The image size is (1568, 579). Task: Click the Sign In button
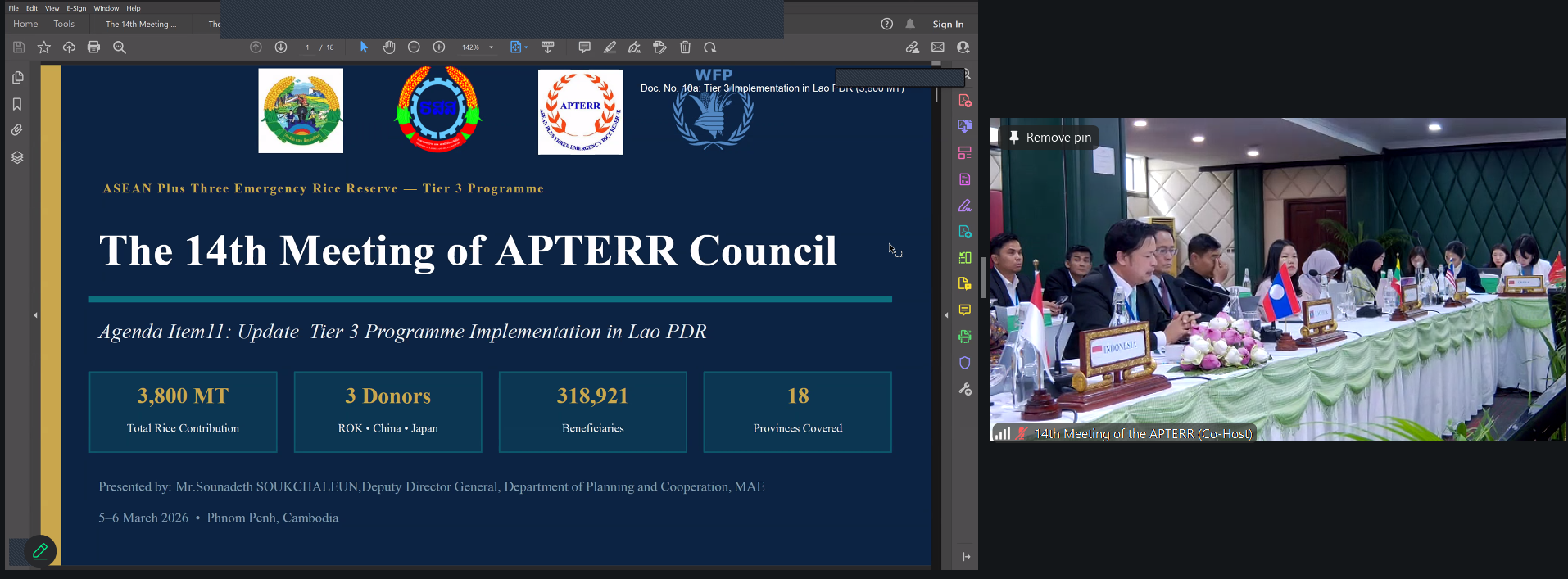948,25
